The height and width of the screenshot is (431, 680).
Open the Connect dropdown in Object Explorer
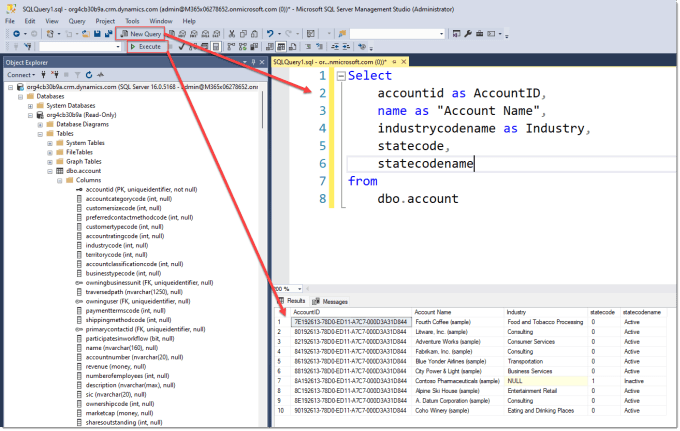click(21, 75)
